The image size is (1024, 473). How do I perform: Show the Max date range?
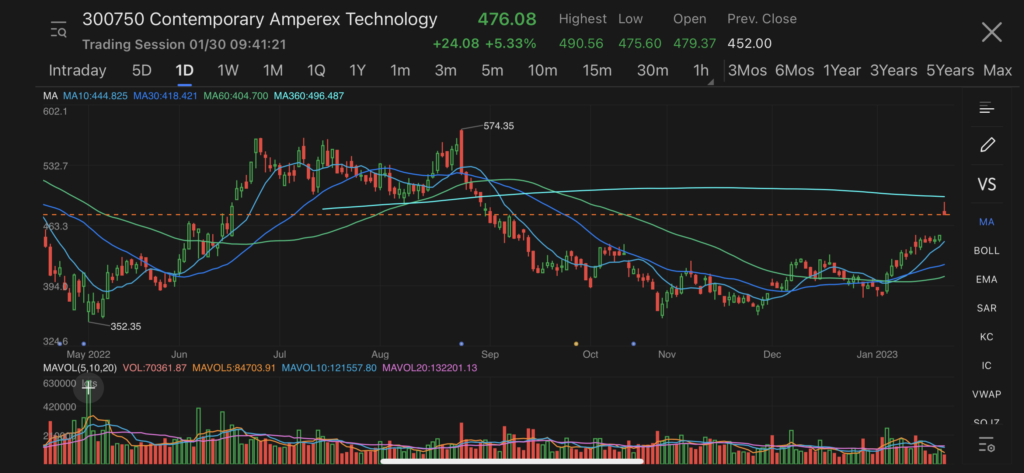[x=997, y=70]
